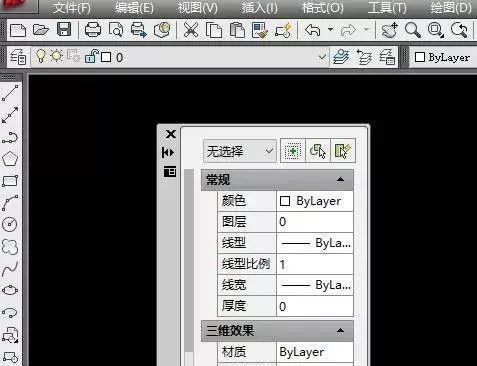Click the Paste clipboard icon
Screen dimensions: 477x366
(237, 30)
